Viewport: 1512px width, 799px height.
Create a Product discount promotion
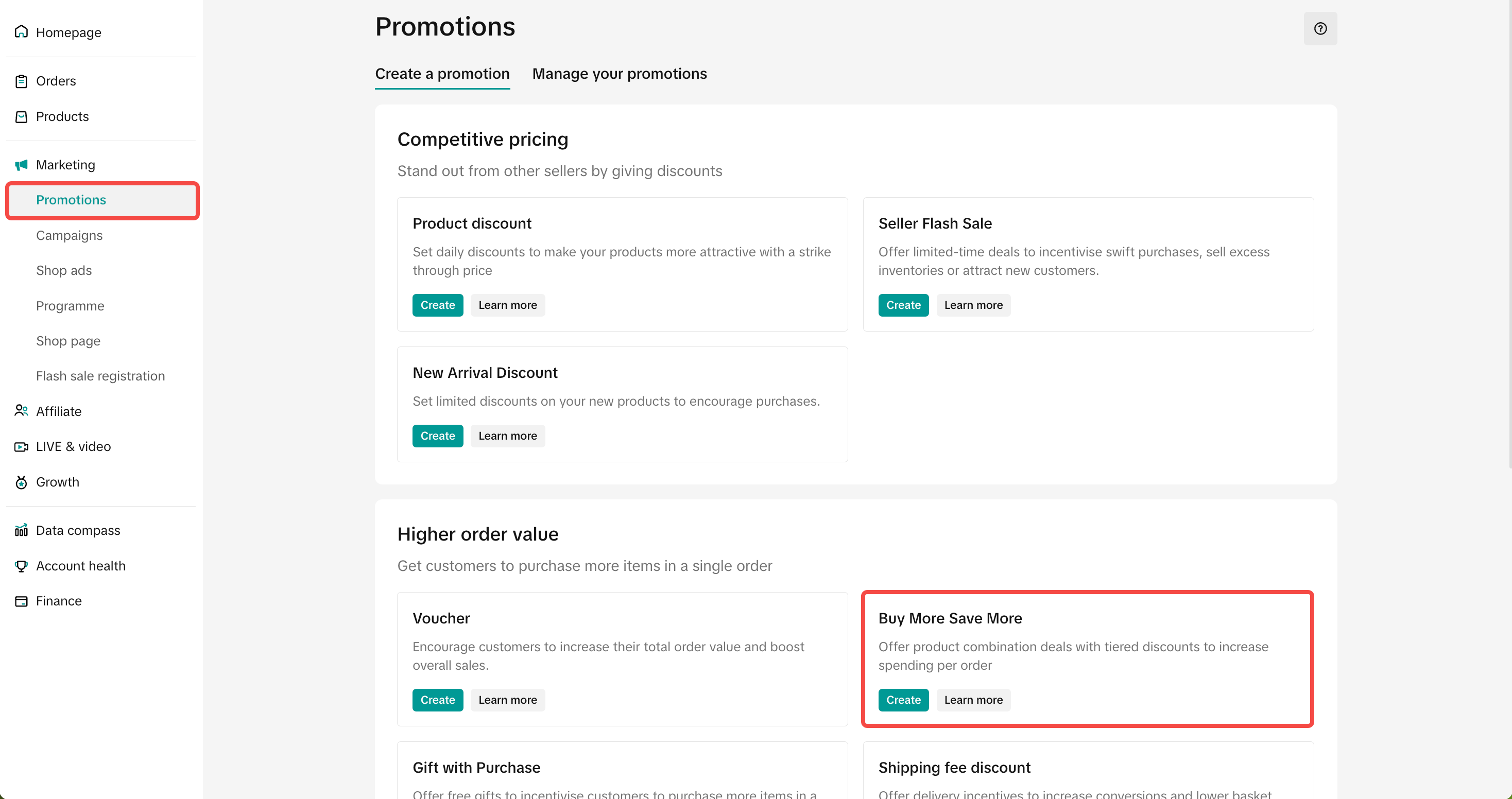(437, 305)
